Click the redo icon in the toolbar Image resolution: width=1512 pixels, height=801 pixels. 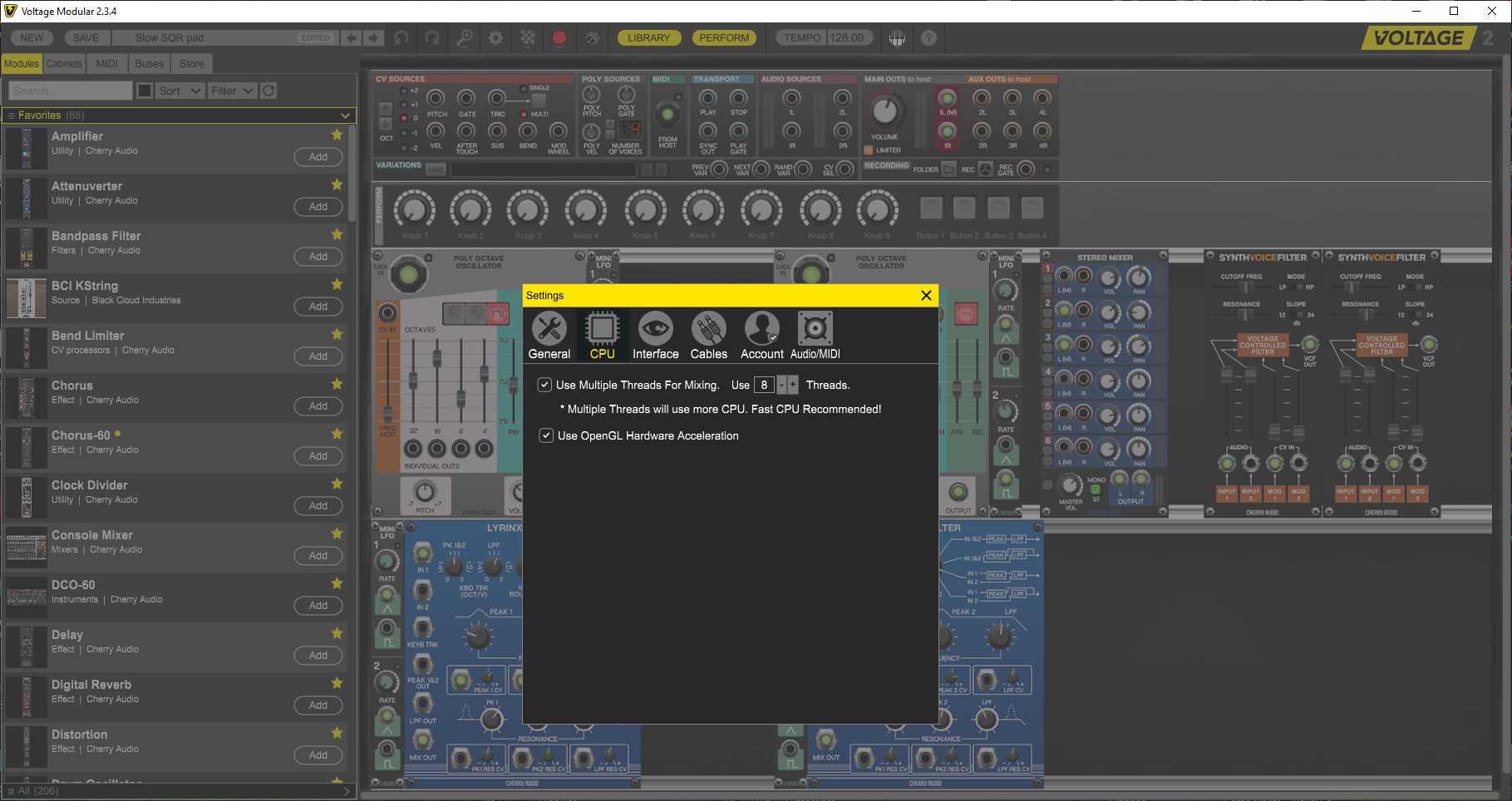pyautogui.click(x=432, y=38)
